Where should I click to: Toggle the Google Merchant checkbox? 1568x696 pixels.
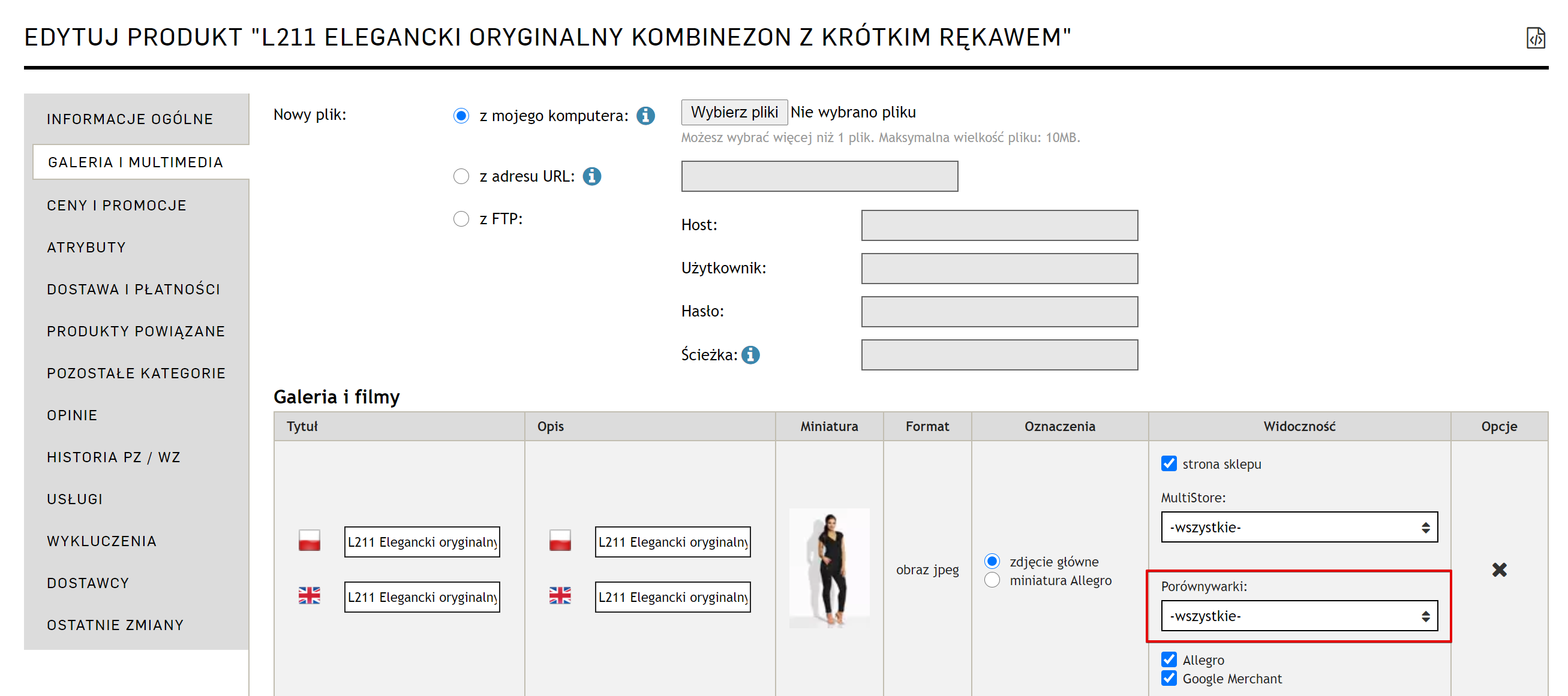pos(1169,679)
